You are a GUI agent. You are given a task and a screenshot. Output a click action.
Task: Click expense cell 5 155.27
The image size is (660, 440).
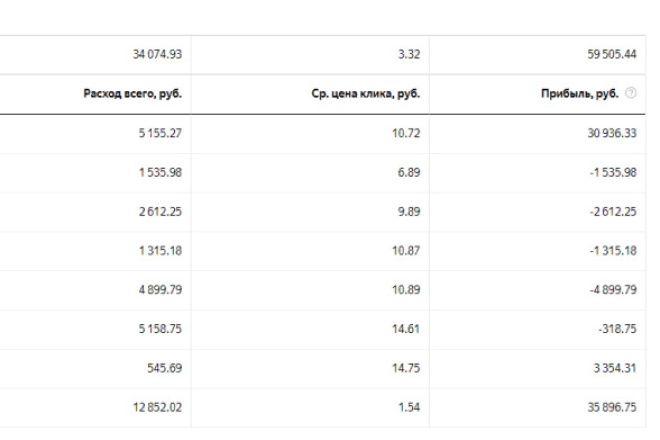[160, 133]
